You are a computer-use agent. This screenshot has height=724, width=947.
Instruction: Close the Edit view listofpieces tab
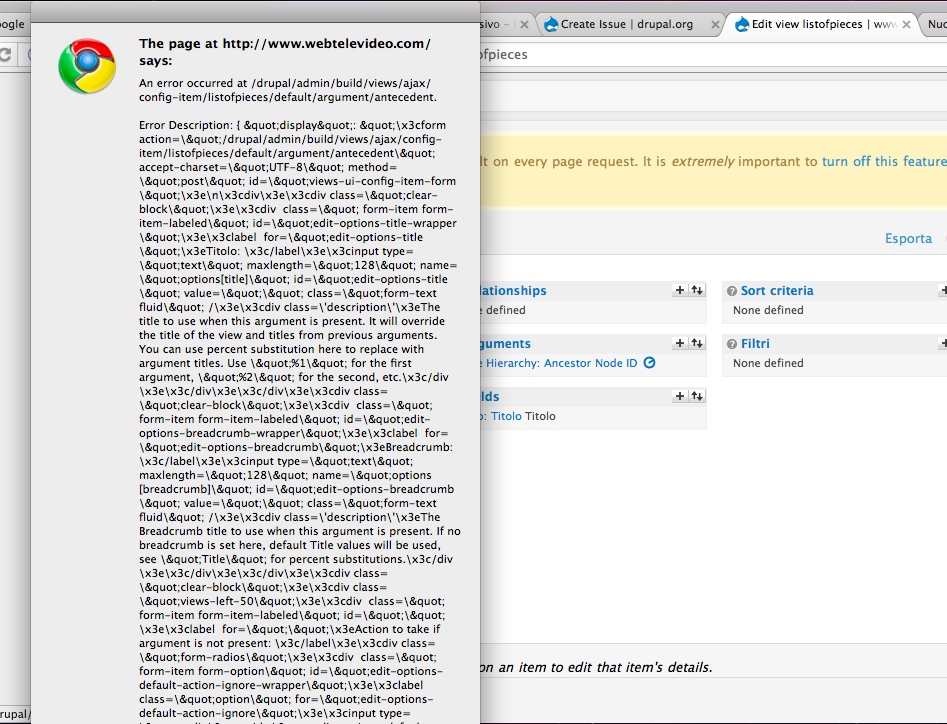click(x=906, y=25)
